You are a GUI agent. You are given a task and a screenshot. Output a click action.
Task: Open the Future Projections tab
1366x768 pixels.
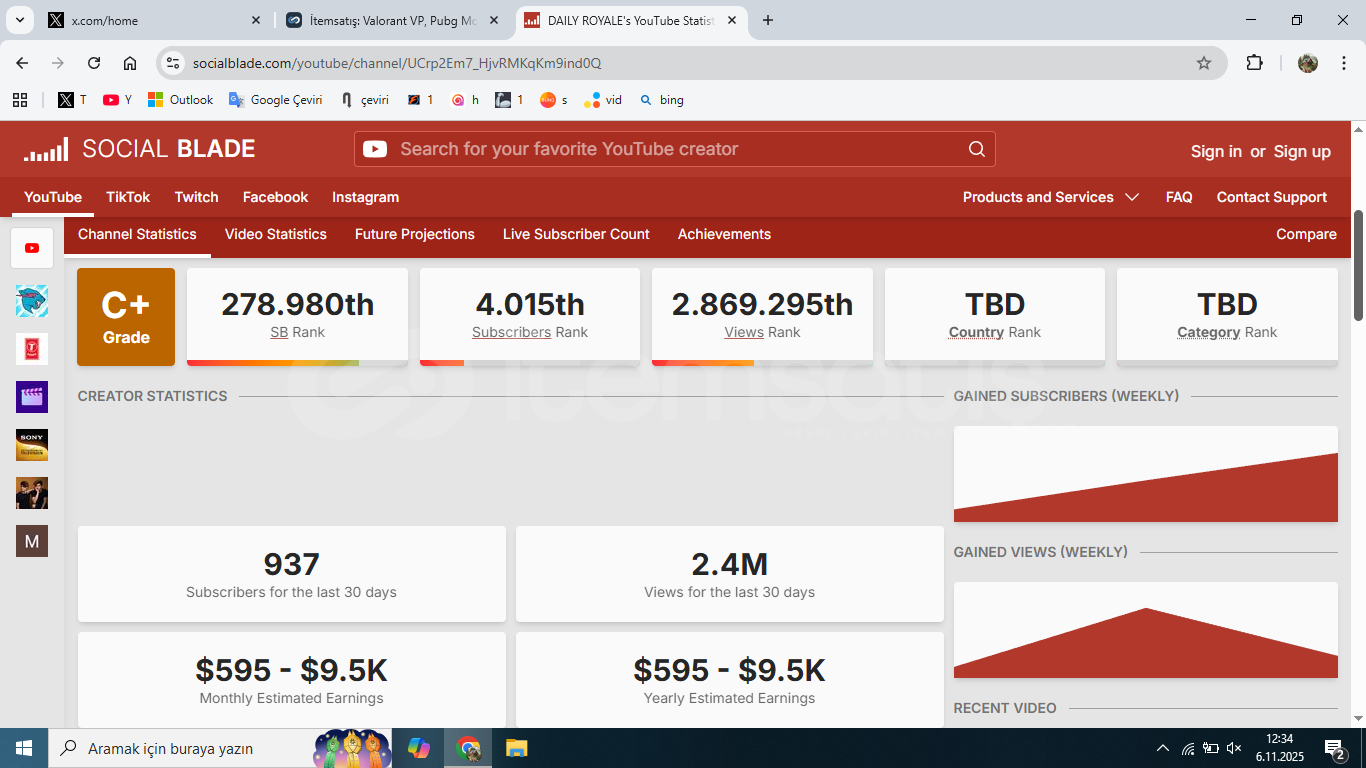tap(415, 234)
